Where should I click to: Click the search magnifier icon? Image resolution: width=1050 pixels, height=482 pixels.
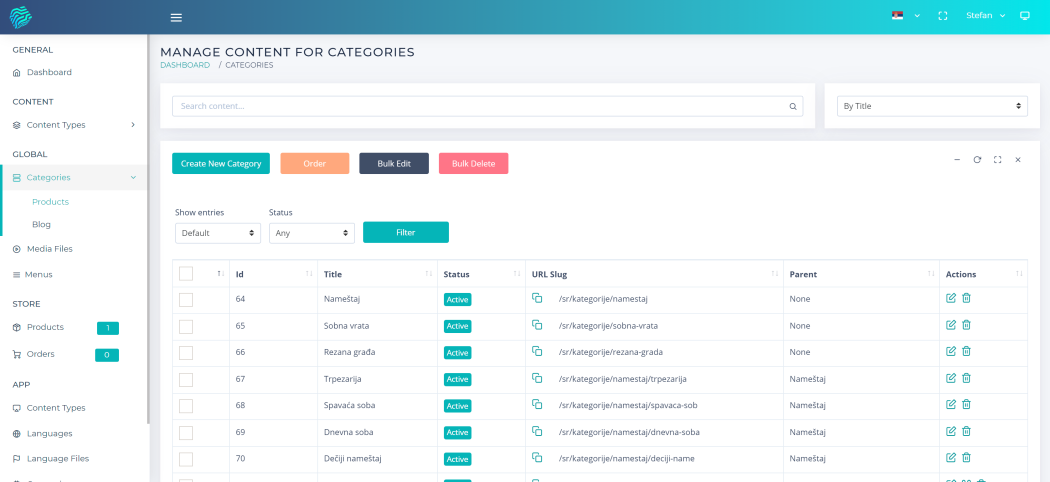point(793,106)
